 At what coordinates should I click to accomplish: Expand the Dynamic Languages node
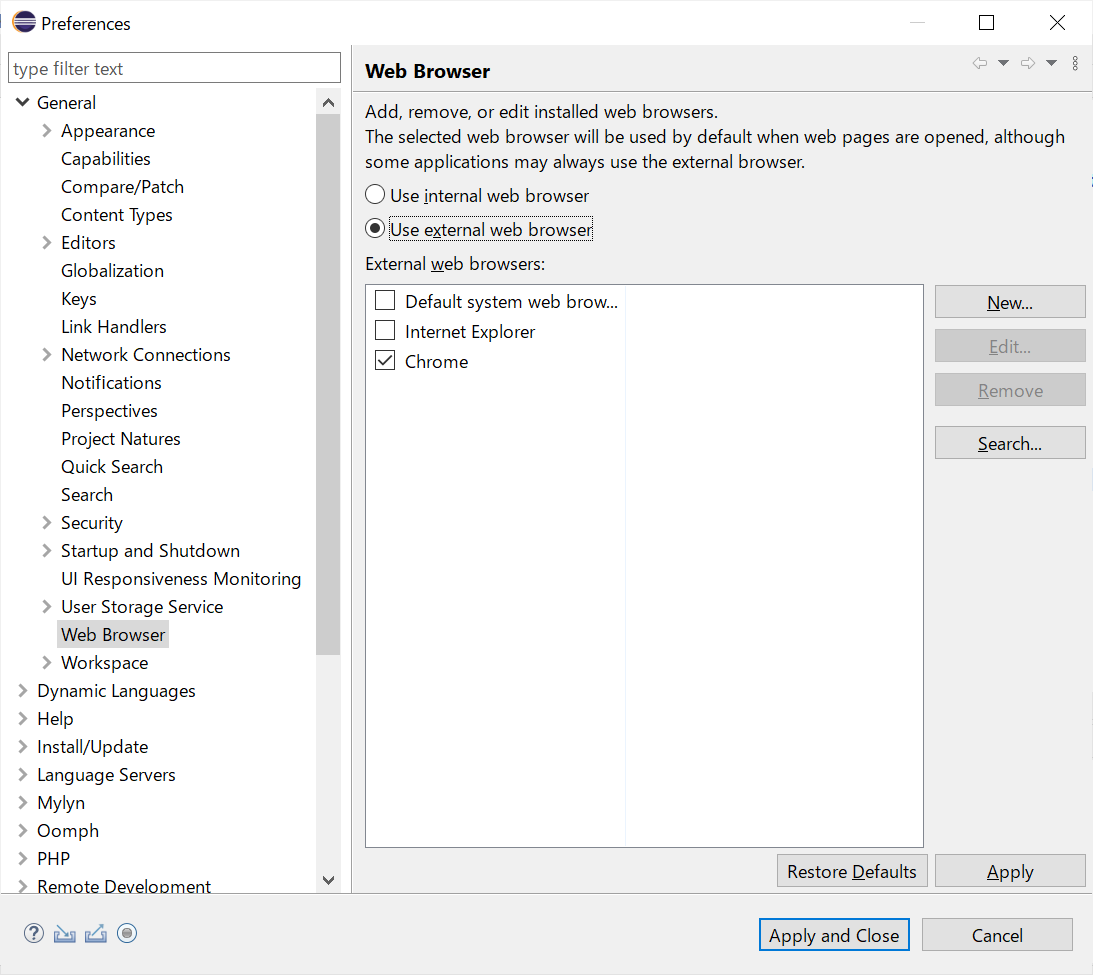click(x=22, y=690)
